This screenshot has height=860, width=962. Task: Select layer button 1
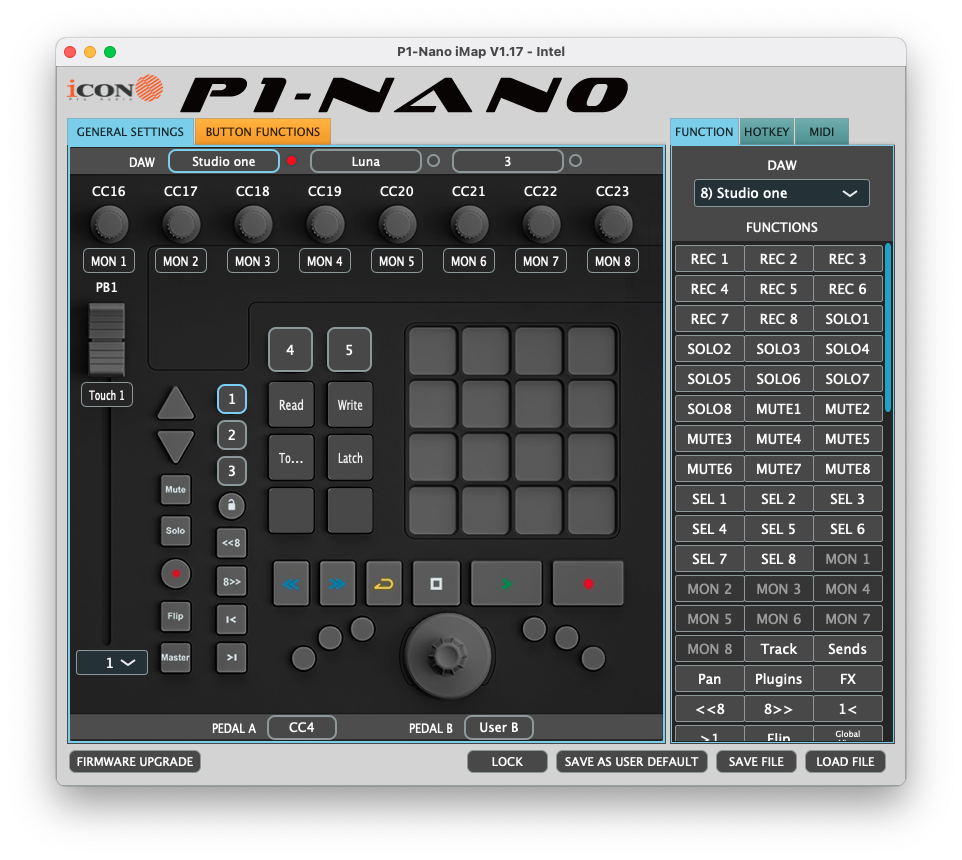pos(232,399)
